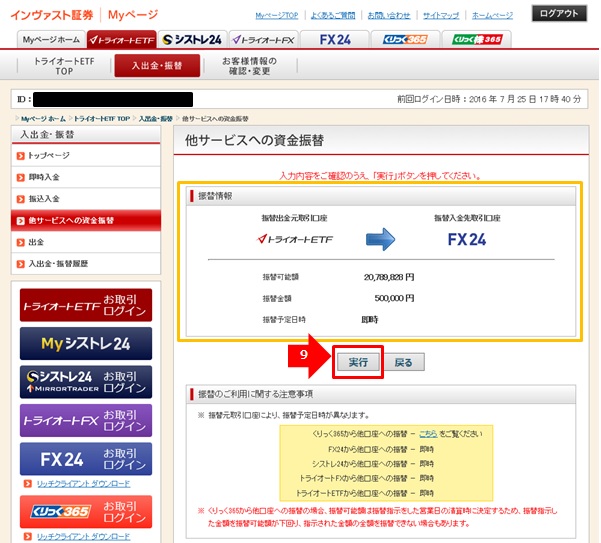Select the トライオートFX tab
This screenshot has width=601, height=543.
tap(264, 39)
